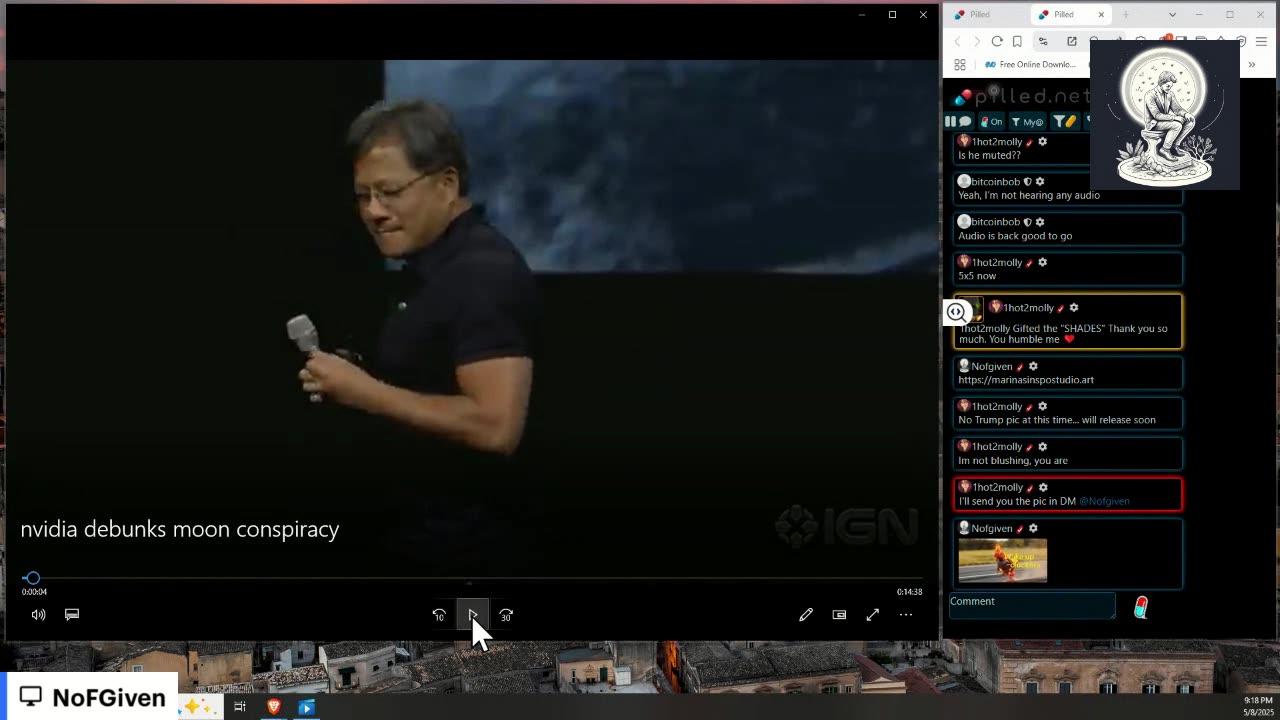The height and width of the screenshot is (720, 1280).
Task: Open the browser tab search dropdown
Action: pyautogui.click(x=1172, y=14)
